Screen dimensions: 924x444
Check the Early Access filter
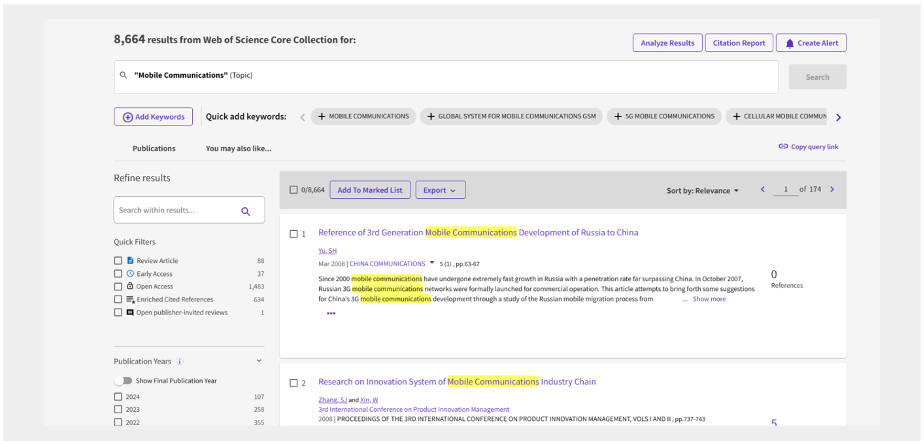pyautogui.click(x=118, y=274)
